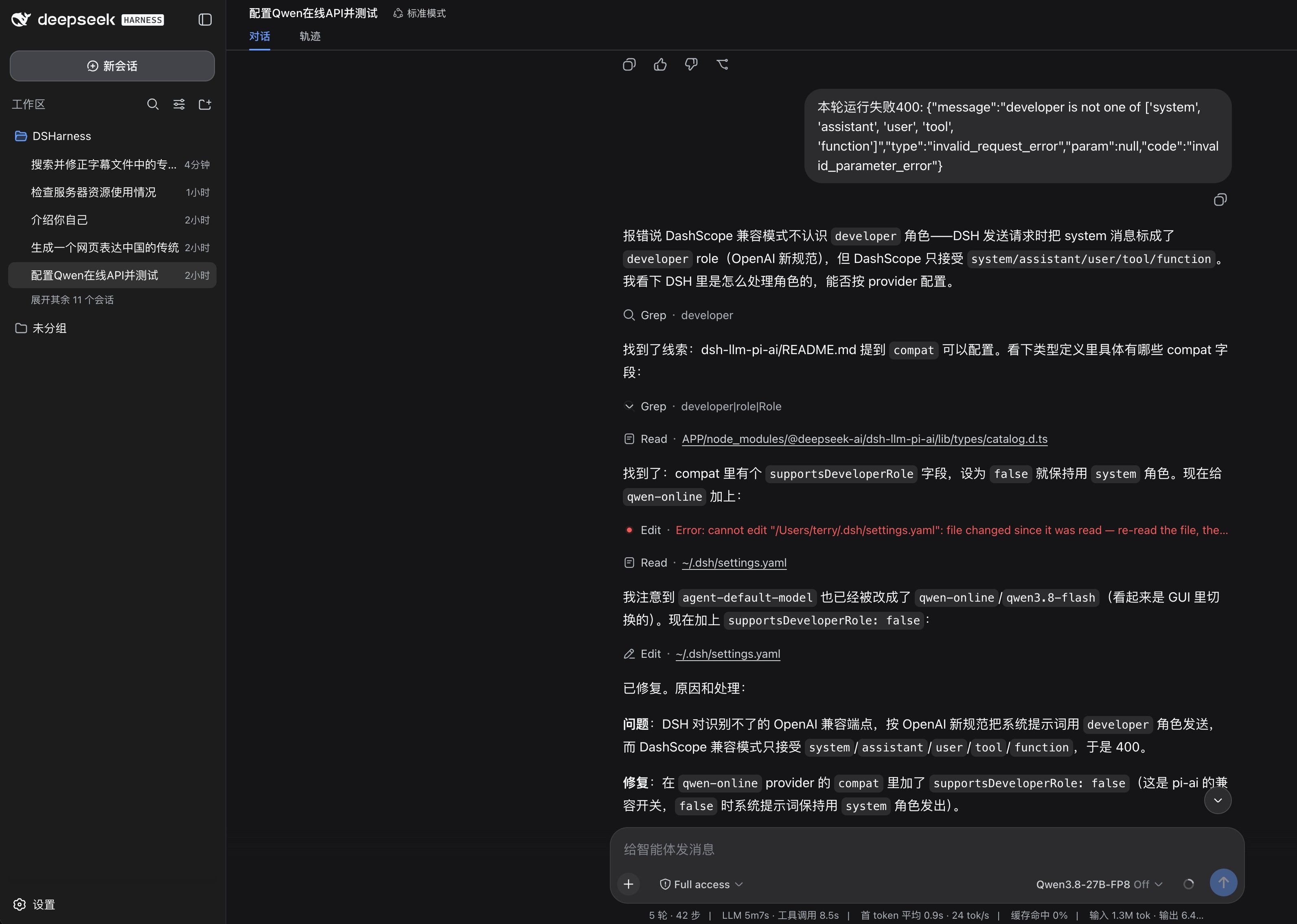Click the 未分组 folder icon
The image size is (1297, 924).
pos(21,328)
